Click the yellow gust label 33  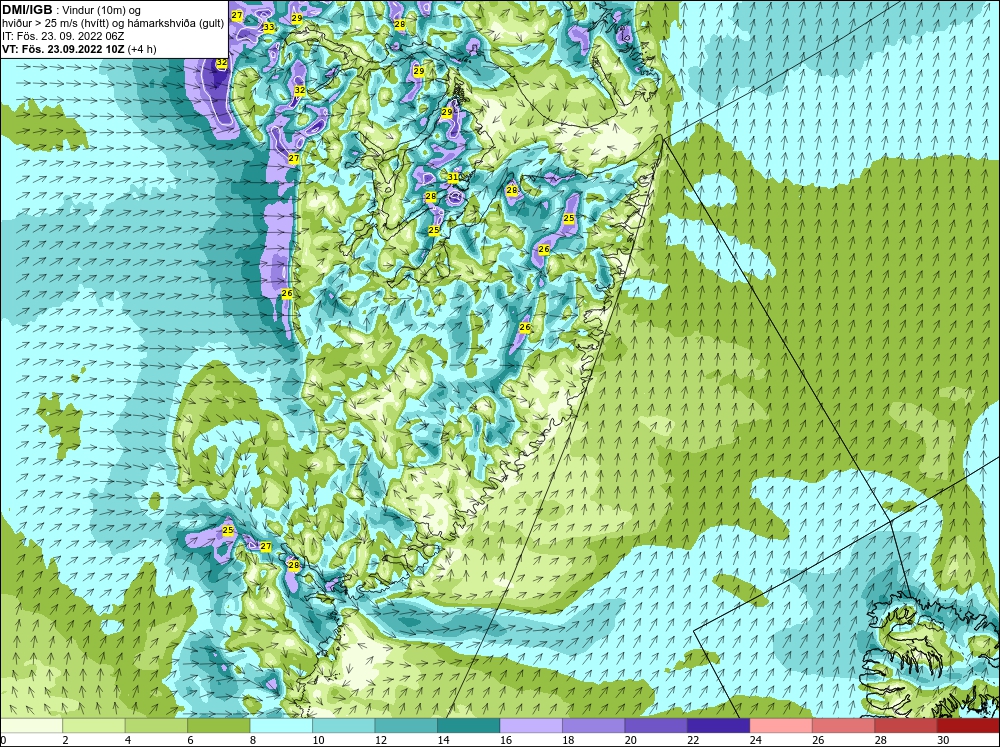(268, 27)
